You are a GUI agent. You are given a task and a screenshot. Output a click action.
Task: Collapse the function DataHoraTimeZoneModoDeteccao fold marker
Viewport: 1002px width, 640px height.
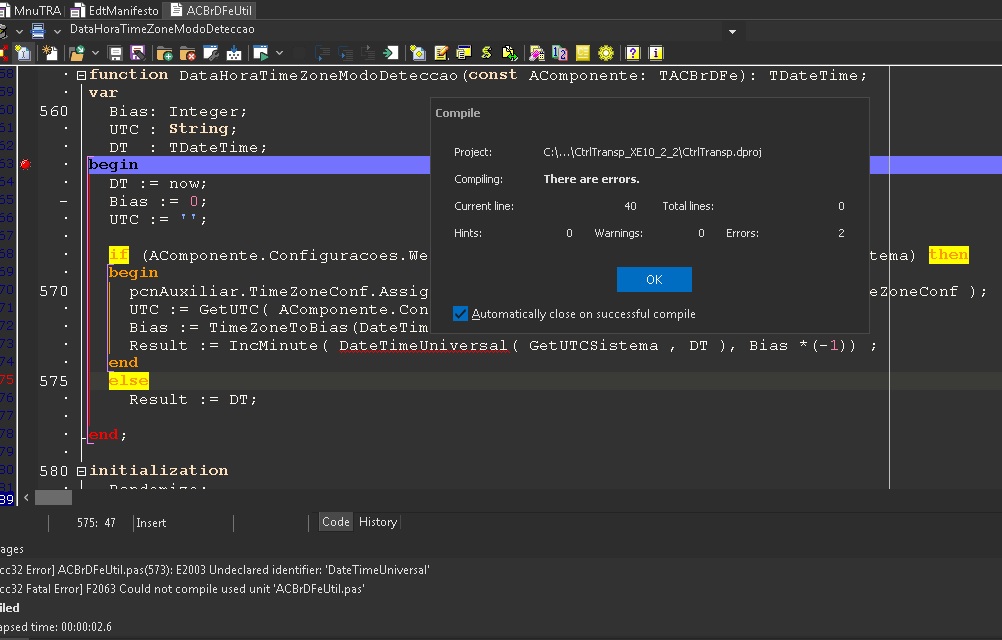(x=81, y=75)
